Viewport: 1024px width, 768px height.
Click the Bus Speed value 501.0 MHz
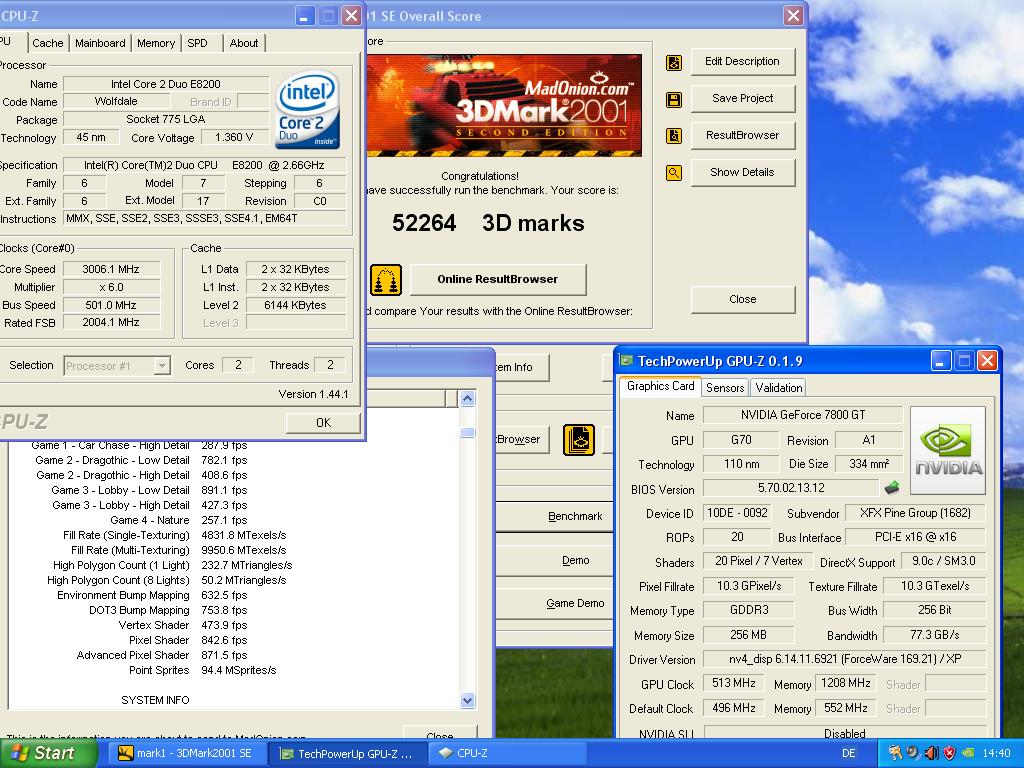tap(111, 305)
